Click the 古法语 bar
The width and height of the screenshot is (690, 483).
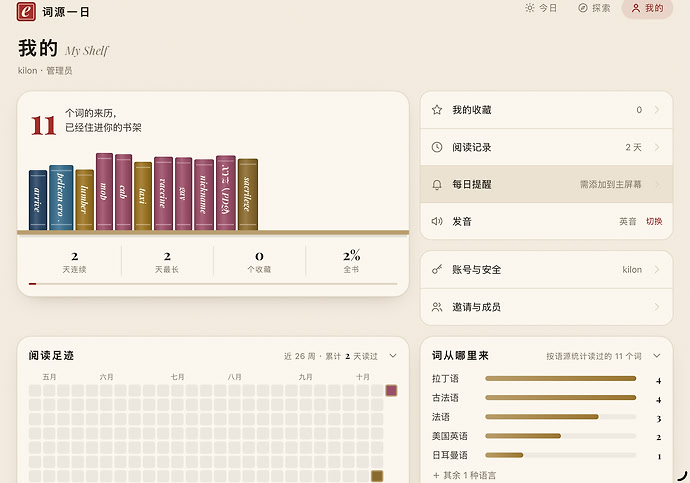tap(561, 398)
